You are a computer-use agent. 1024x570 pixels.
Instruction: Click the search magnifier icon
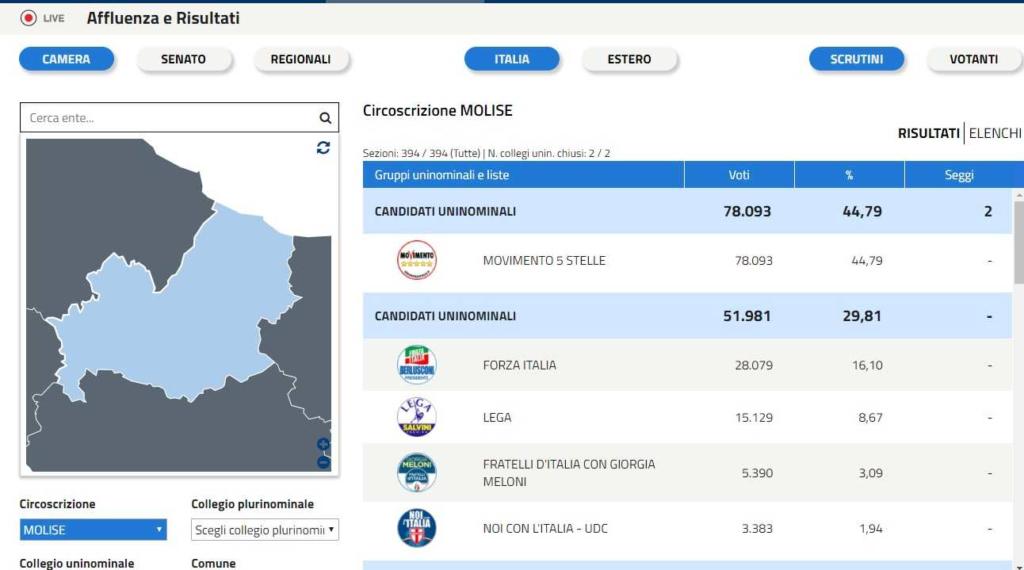[x=325, y=118]
